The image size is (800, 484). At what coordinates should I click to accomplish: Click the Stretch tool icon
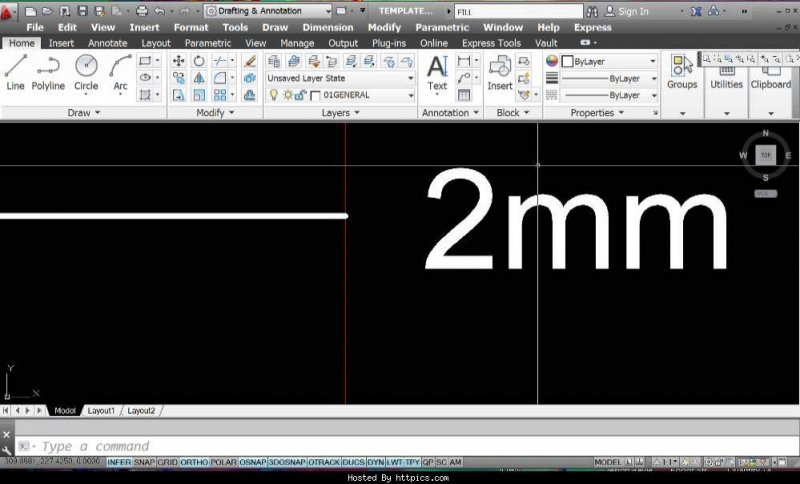pyautogui.click(x=179, y=95)
